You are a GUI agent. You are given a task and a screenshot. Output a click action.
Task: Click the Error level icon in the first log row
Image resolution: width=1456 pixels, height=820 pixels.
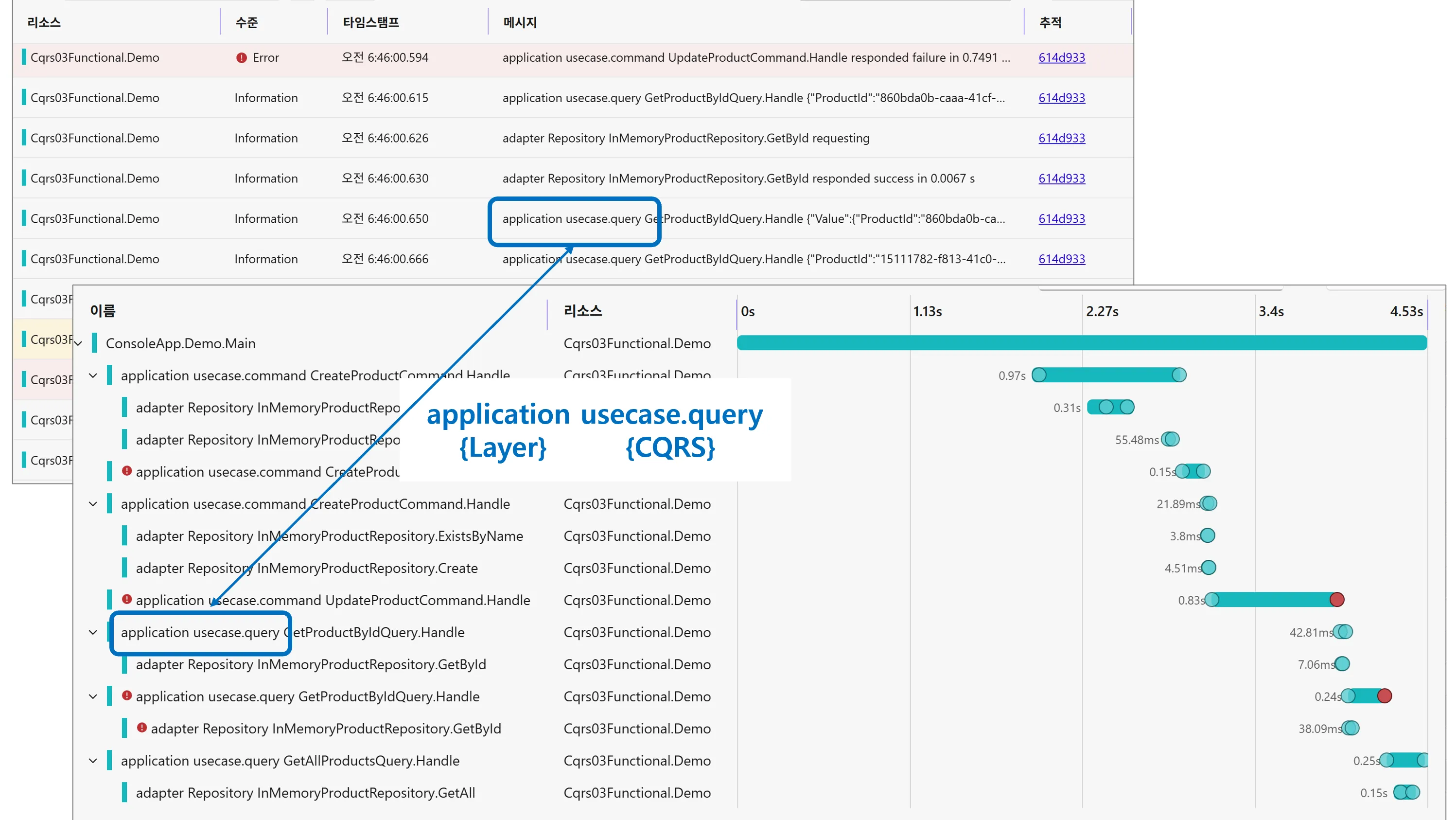click(x=242, y=57)
